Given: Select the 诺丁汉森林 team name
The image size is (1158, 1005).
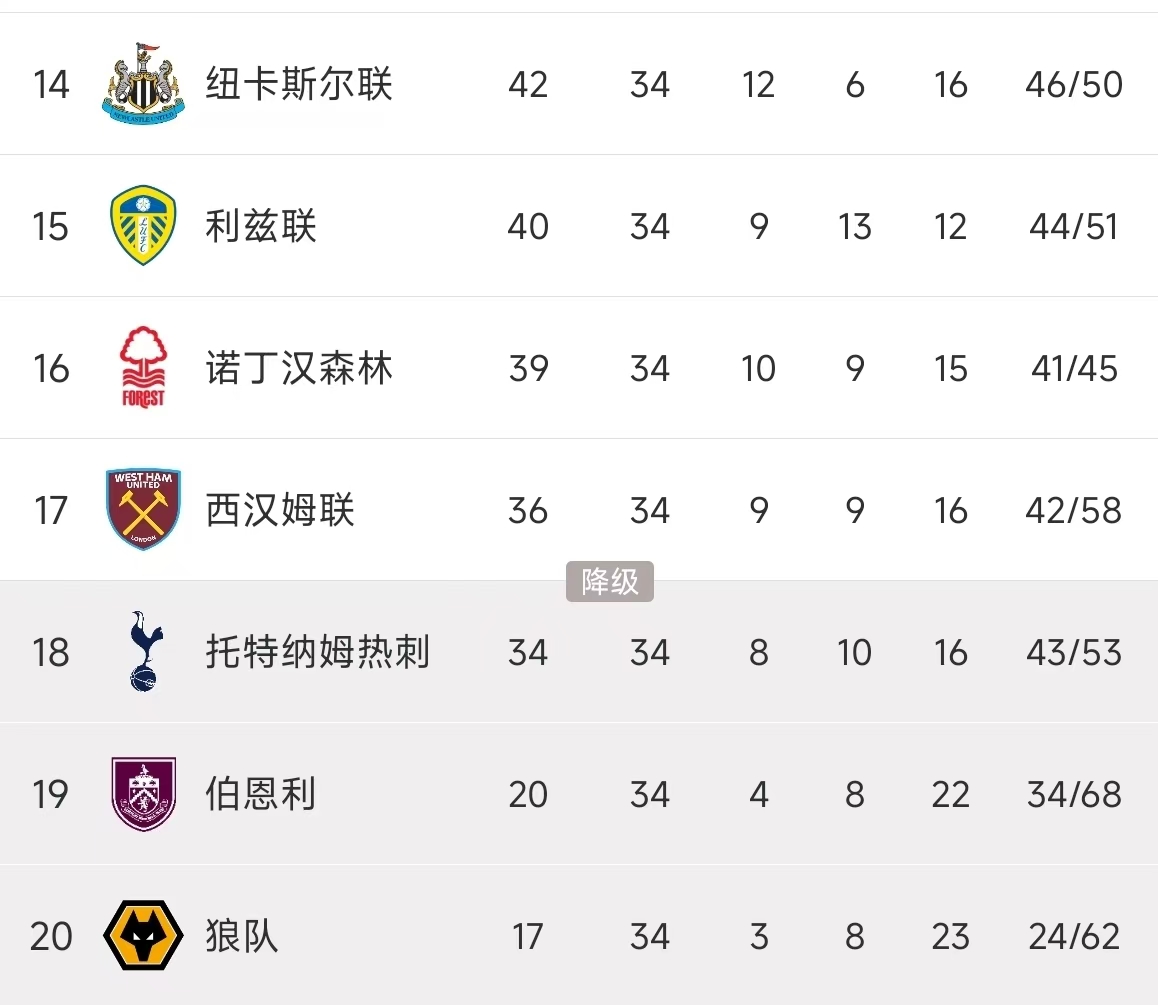Looking at the screenshot, I should click(299, 368).
